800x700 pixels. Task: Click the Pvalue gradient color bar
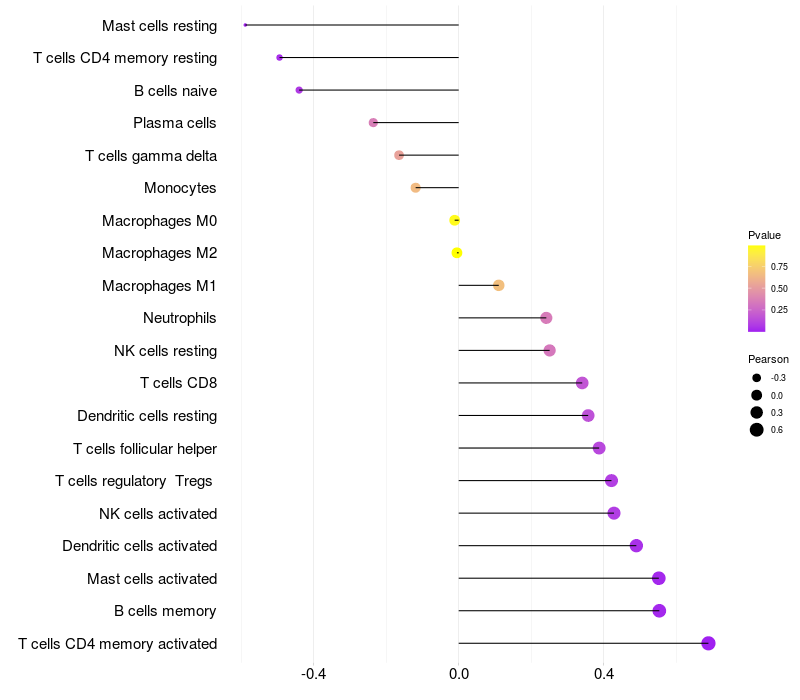[x=757, y=288]
